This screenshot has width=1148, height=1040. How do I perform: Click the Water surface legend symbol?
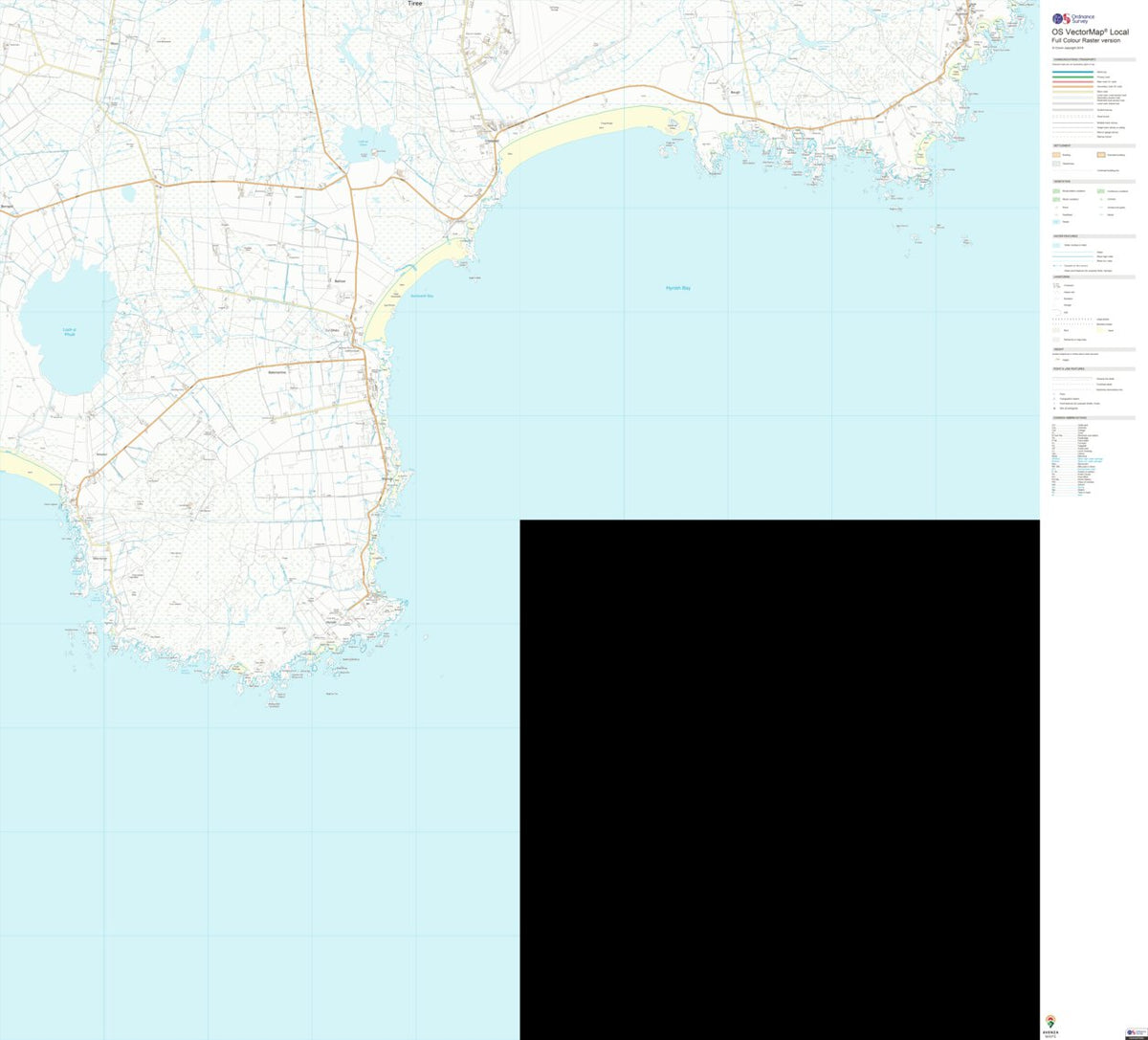point(1056,245)
